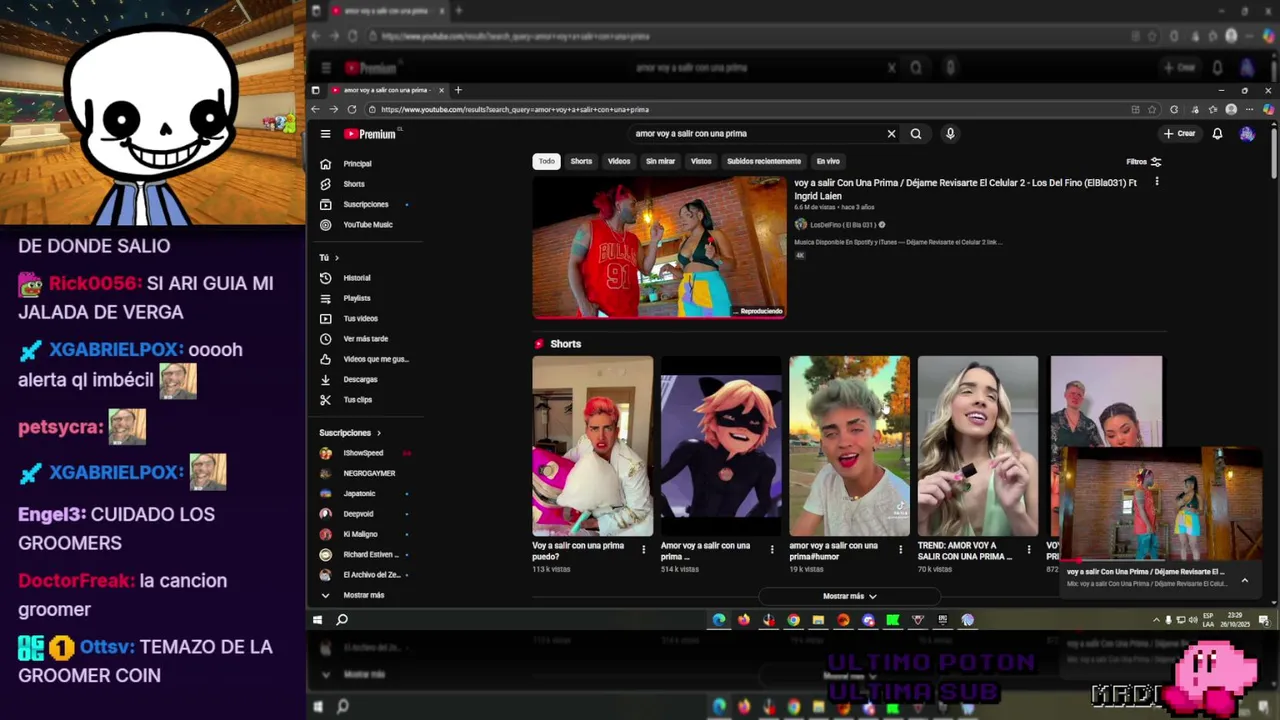Open Firefox from the taskbar

tap(744, 620)
